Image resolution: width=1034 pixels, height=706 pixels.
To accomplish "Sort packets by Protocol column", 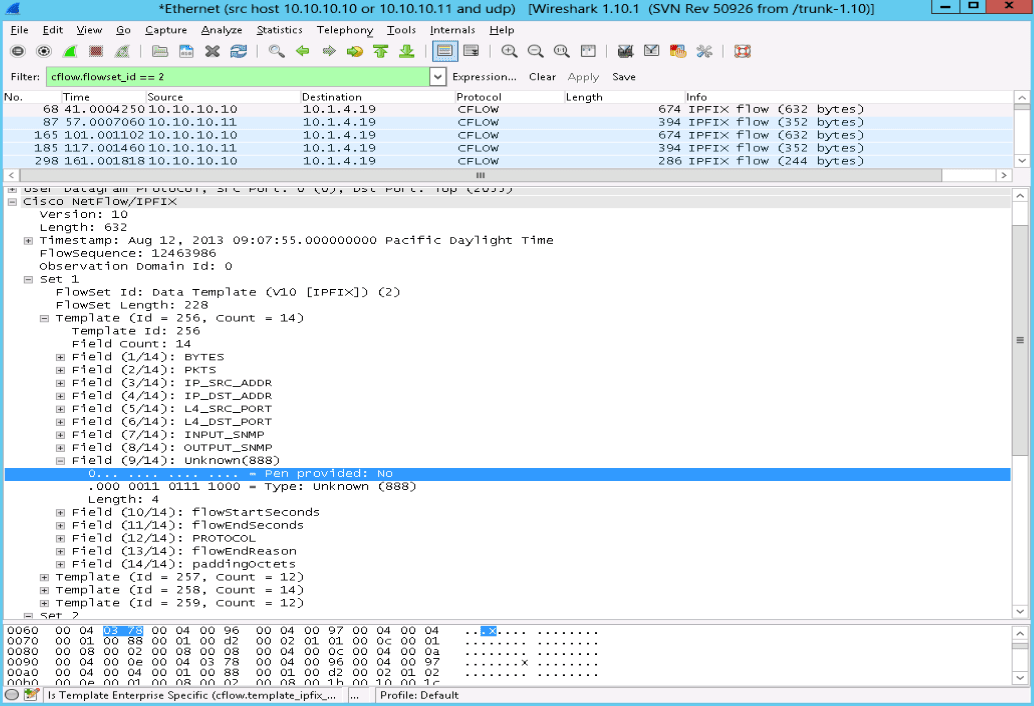I will (x=508, y=97).
